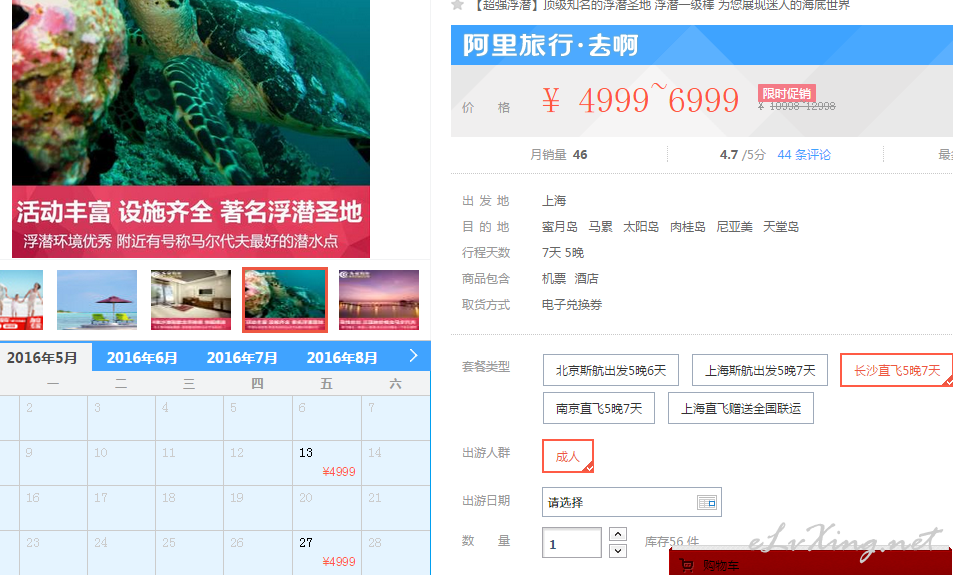The height and width of the screenshot is (575, 953).
Task: Click the shopping cart icon
Action: (687, 565)
